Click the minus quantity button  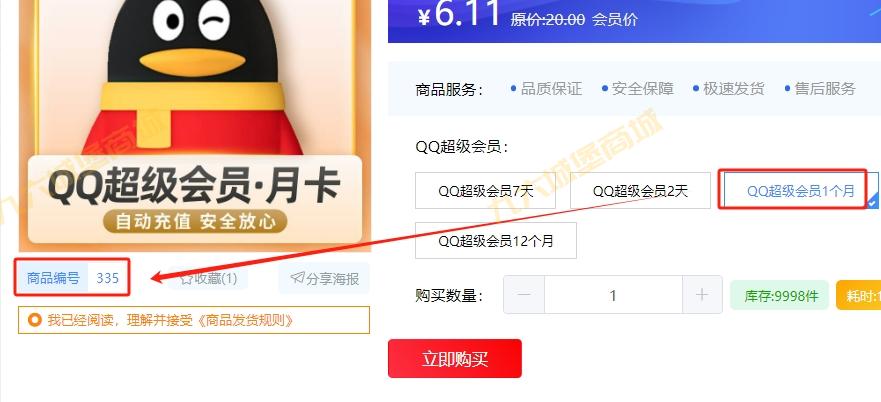[524, 295]
